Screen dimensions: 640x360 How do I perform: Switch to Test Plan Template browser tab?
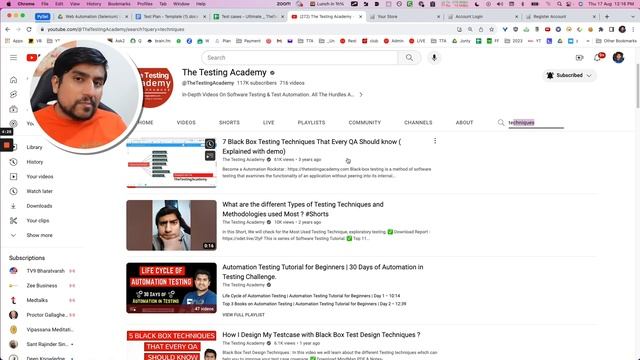[x=171, y=17]
